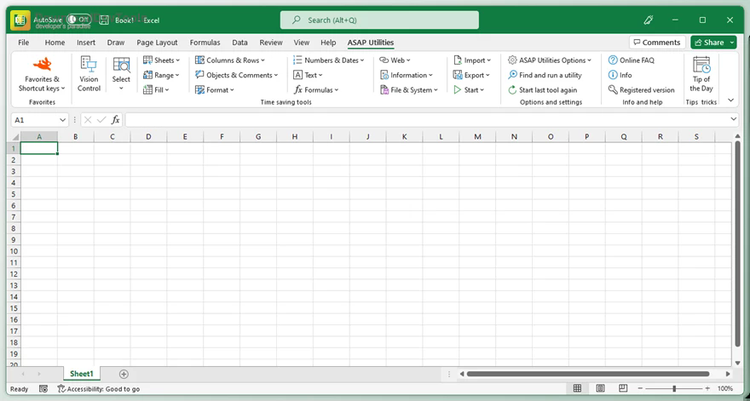Open ASAP Utilities Options menu
Image resolution: width=750 pixels, height=401 pixels.
coord(550,60)
